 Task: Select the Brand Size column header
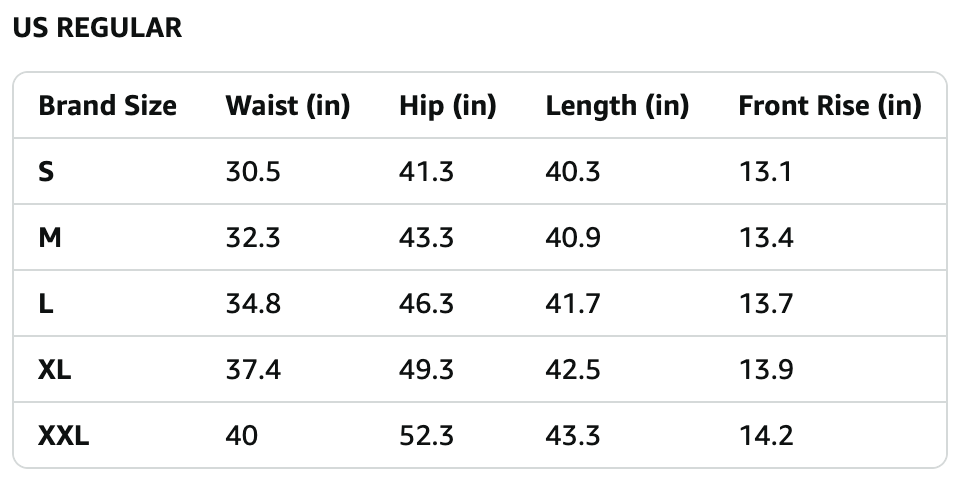(x=107, y=106)
